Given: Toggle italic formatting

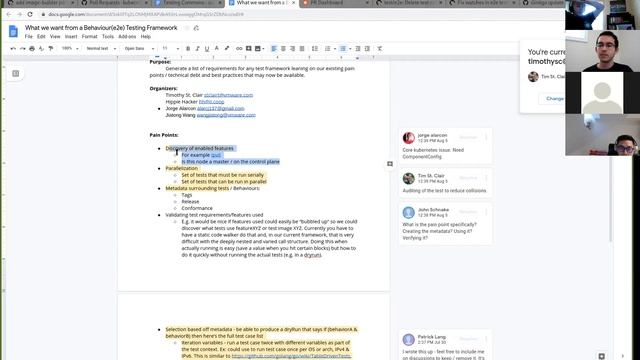Looking at the screenshot, I should 197,49.
